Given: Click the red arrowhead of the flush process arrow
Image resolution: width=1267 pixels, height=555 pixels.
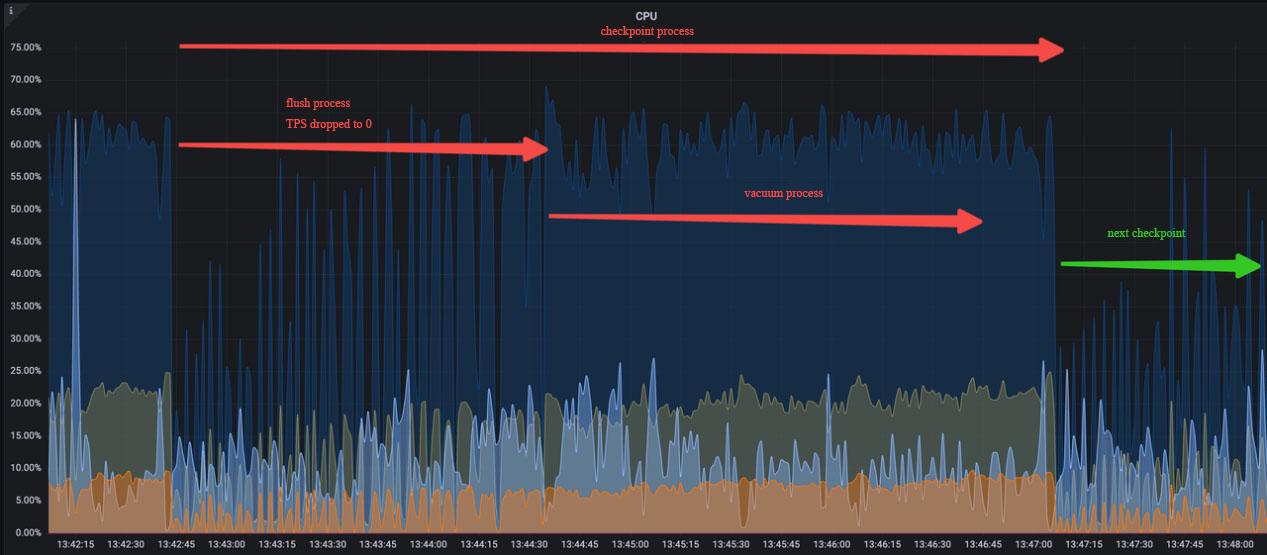Looking at the screenshot, I should (x=535, y=150).
